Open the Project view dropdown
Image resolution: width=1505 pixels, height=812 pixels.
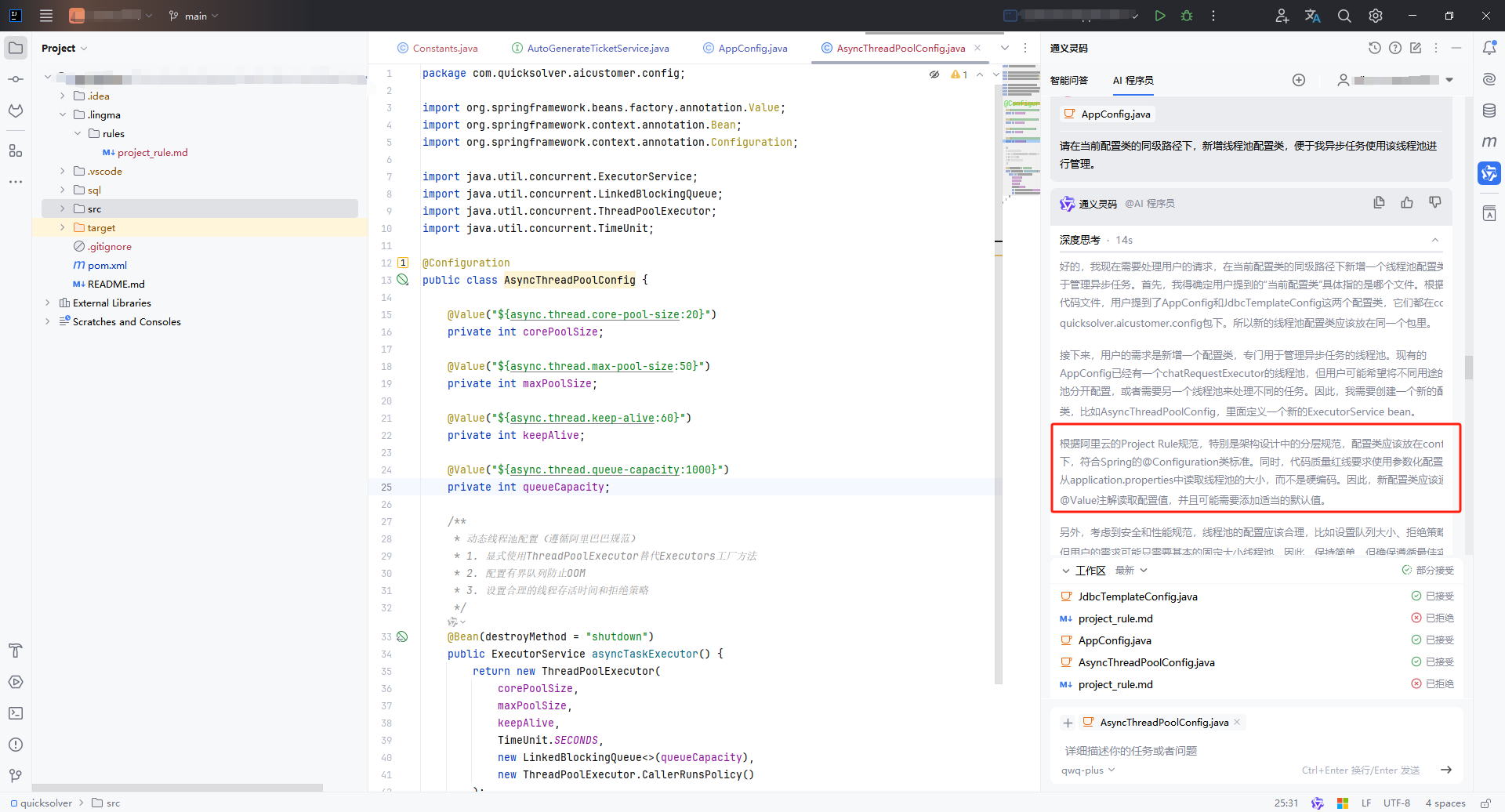(64, 48)
